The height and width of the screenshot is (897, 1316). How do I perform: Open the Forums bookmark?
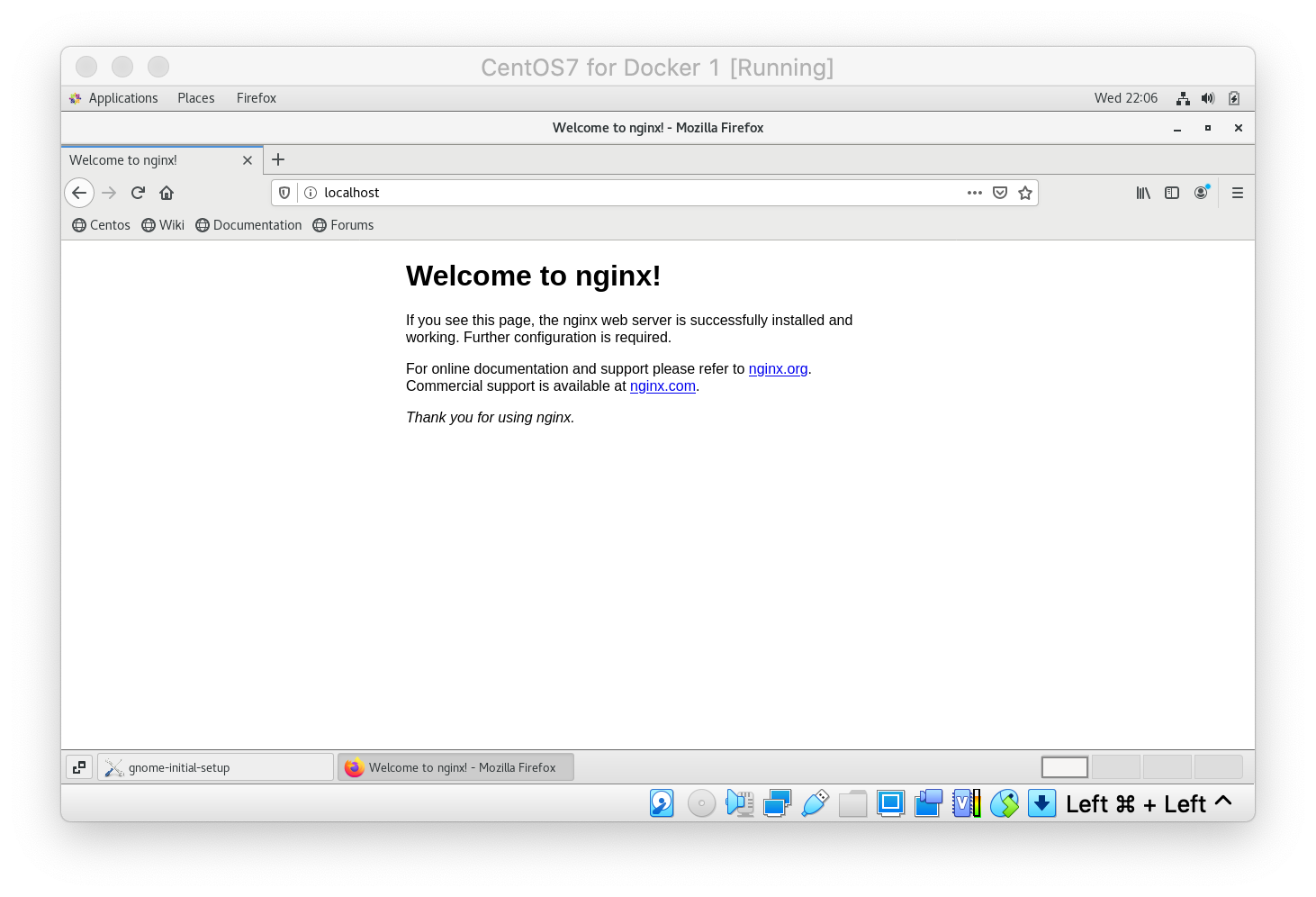pos(343,225)
